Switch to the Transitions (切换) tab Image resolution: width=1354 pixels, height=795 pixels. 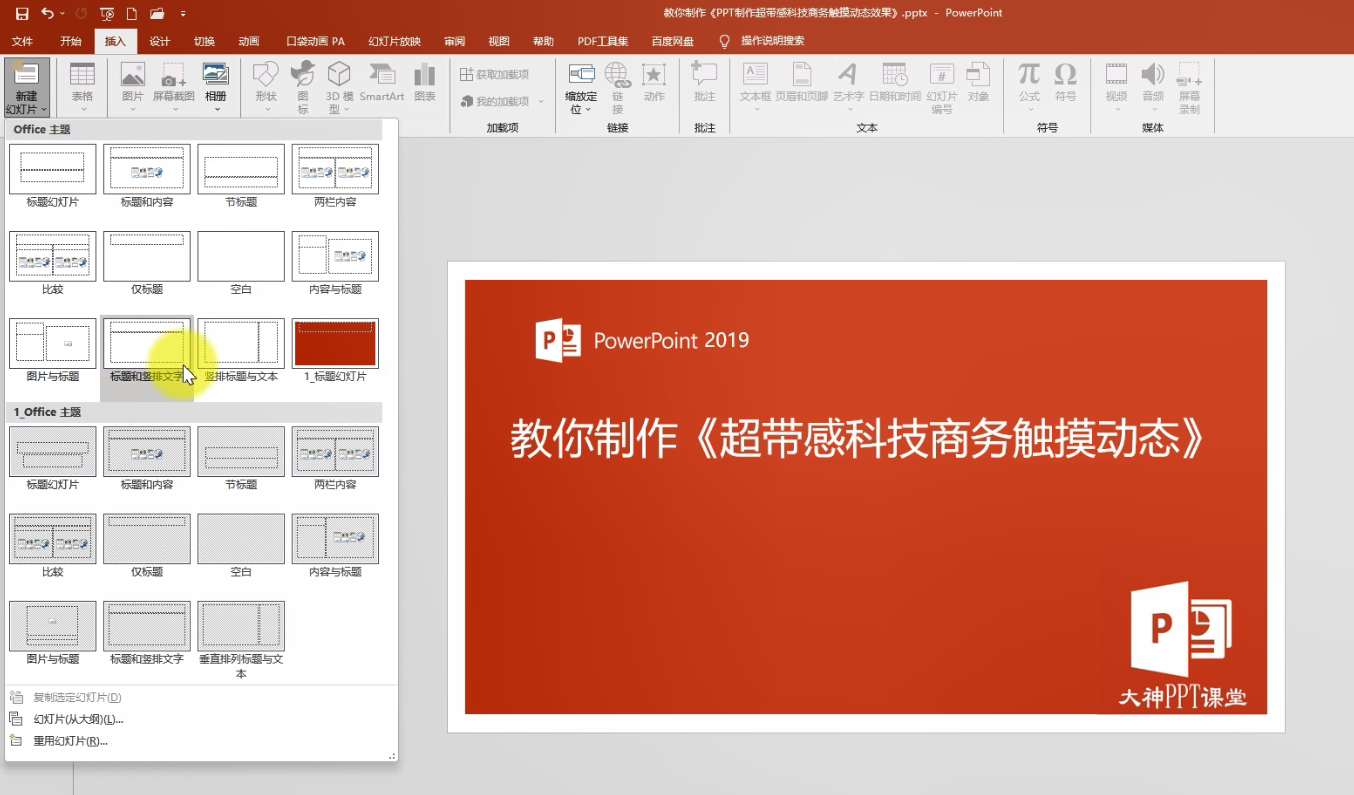[x=204, y=41]
